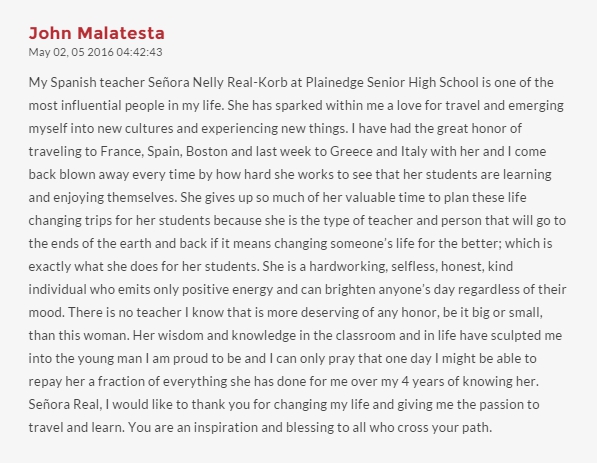
Task: Click the closing address Señora Real
Action: coord(64,404)
